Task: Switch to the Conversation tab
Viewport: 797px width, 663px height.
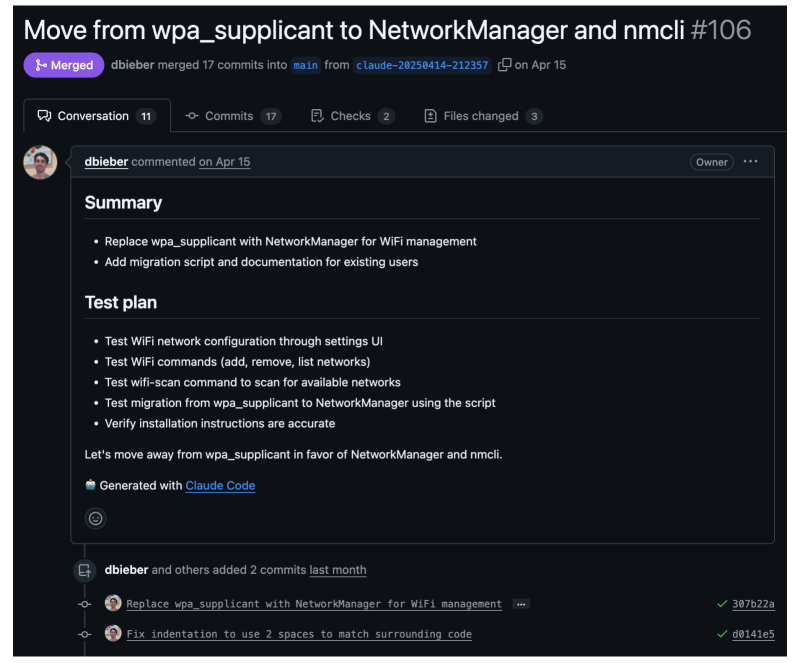Action: pos(96,116)
